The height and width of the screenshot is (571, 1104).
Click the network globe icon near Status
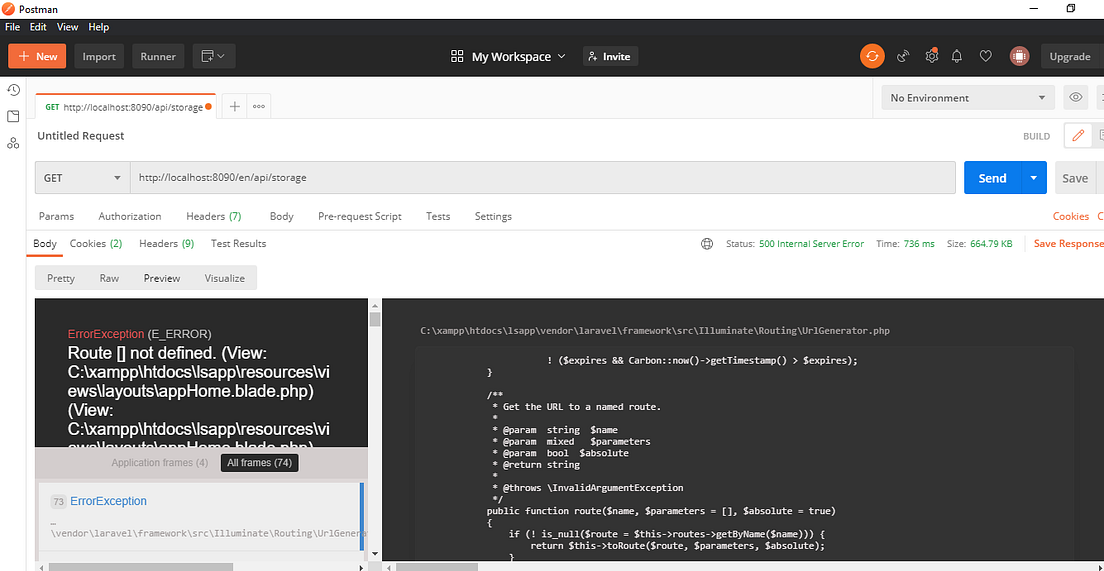[x=707, y=244]
